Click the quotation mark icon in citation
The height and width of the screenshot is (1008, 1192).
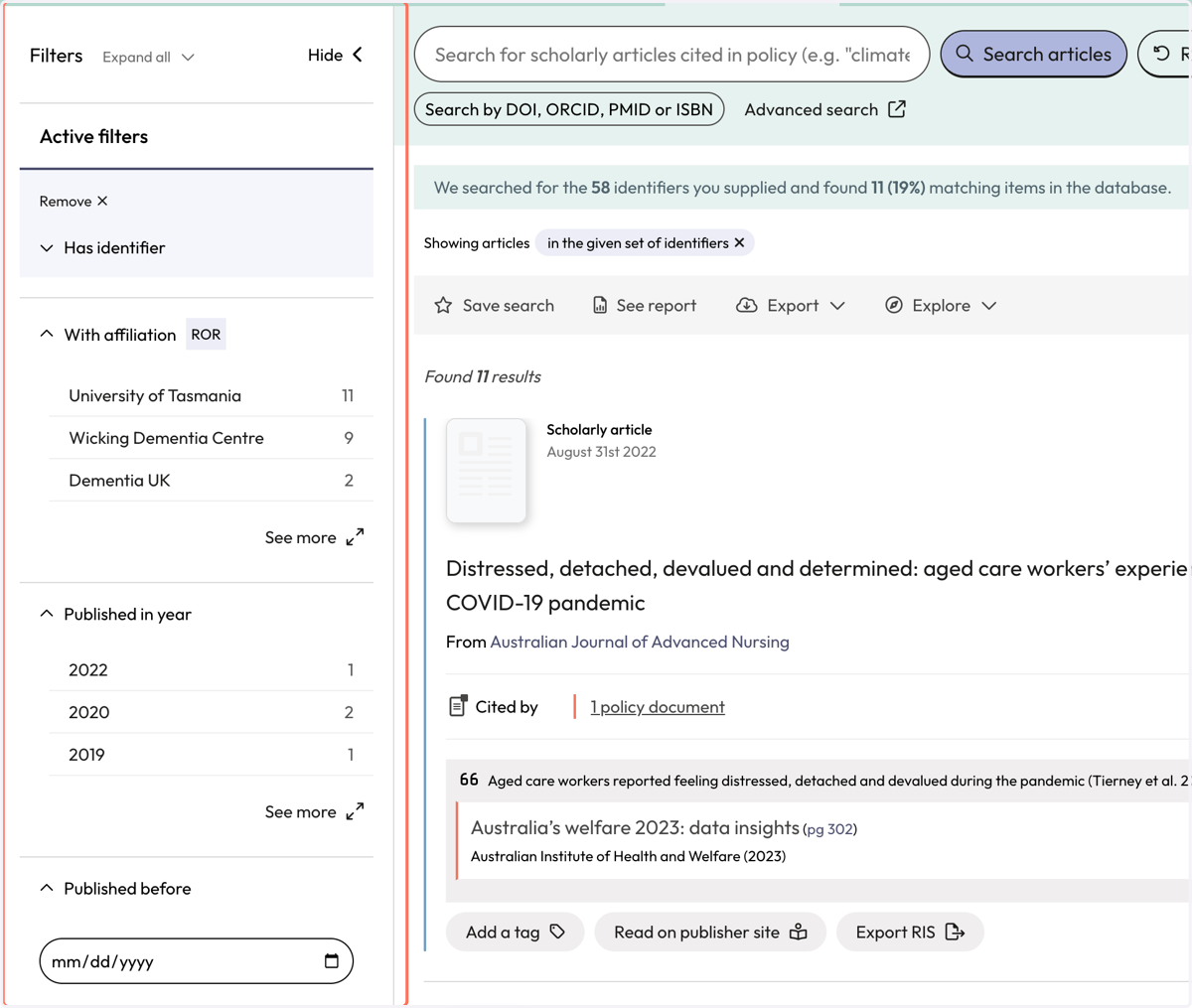tap(469, 780)
